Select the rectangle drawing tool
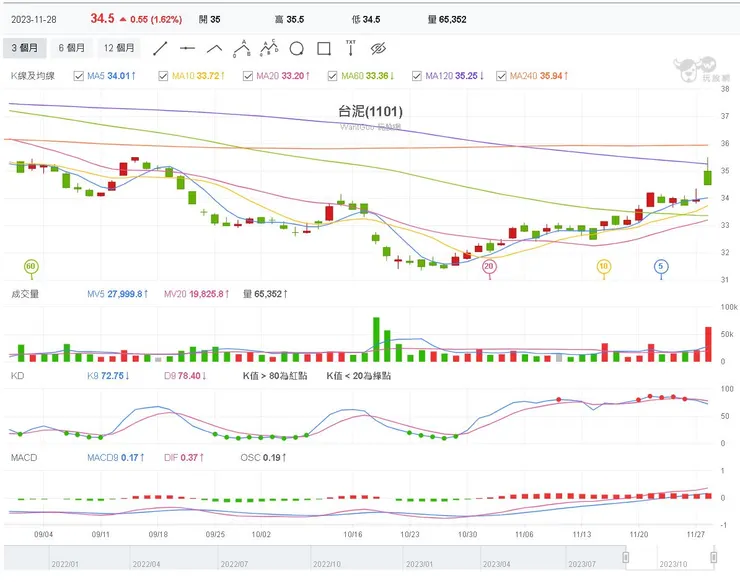The width and height of the screenshot is (740, 584). [323, 48]
